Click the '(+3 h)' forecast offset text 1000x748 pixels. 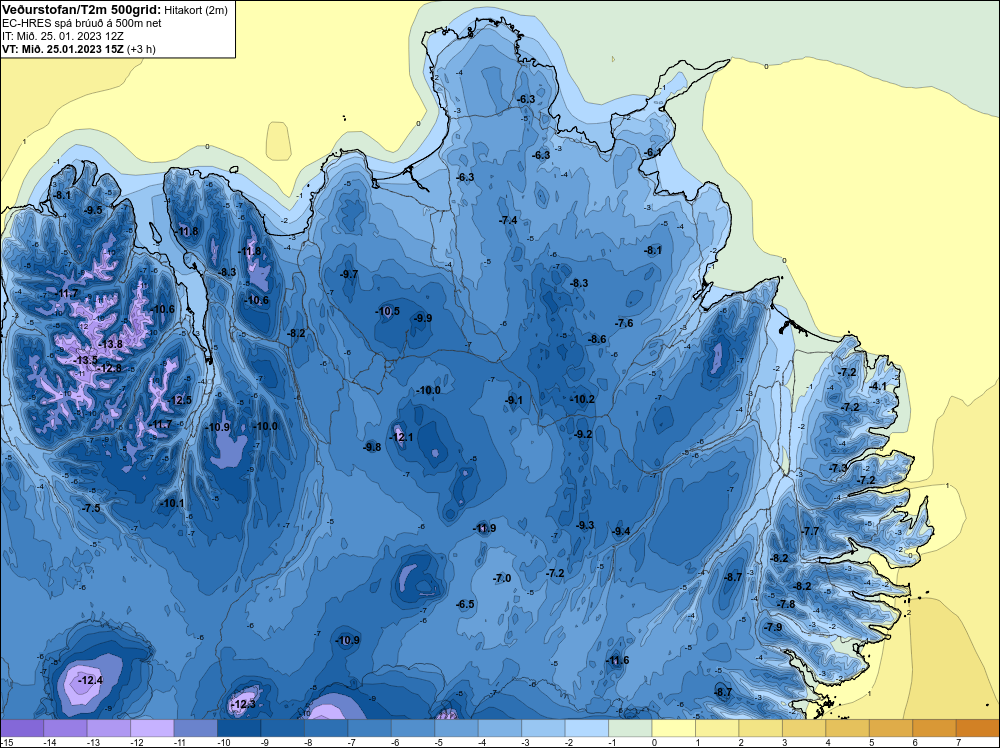click(x=141, y=49)
